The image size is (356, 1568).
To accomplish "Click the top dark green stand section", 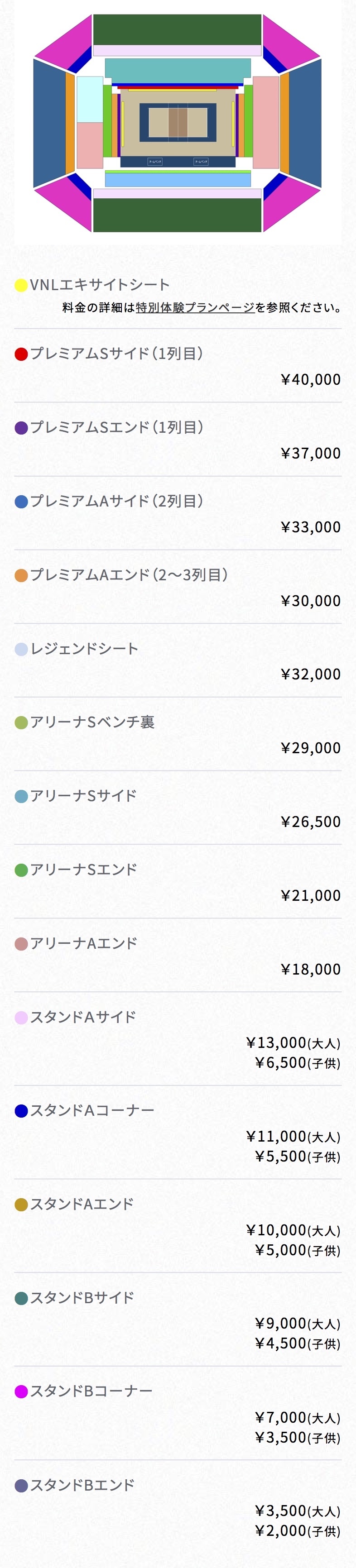I will pyautogui.click(x=177, y=30).
